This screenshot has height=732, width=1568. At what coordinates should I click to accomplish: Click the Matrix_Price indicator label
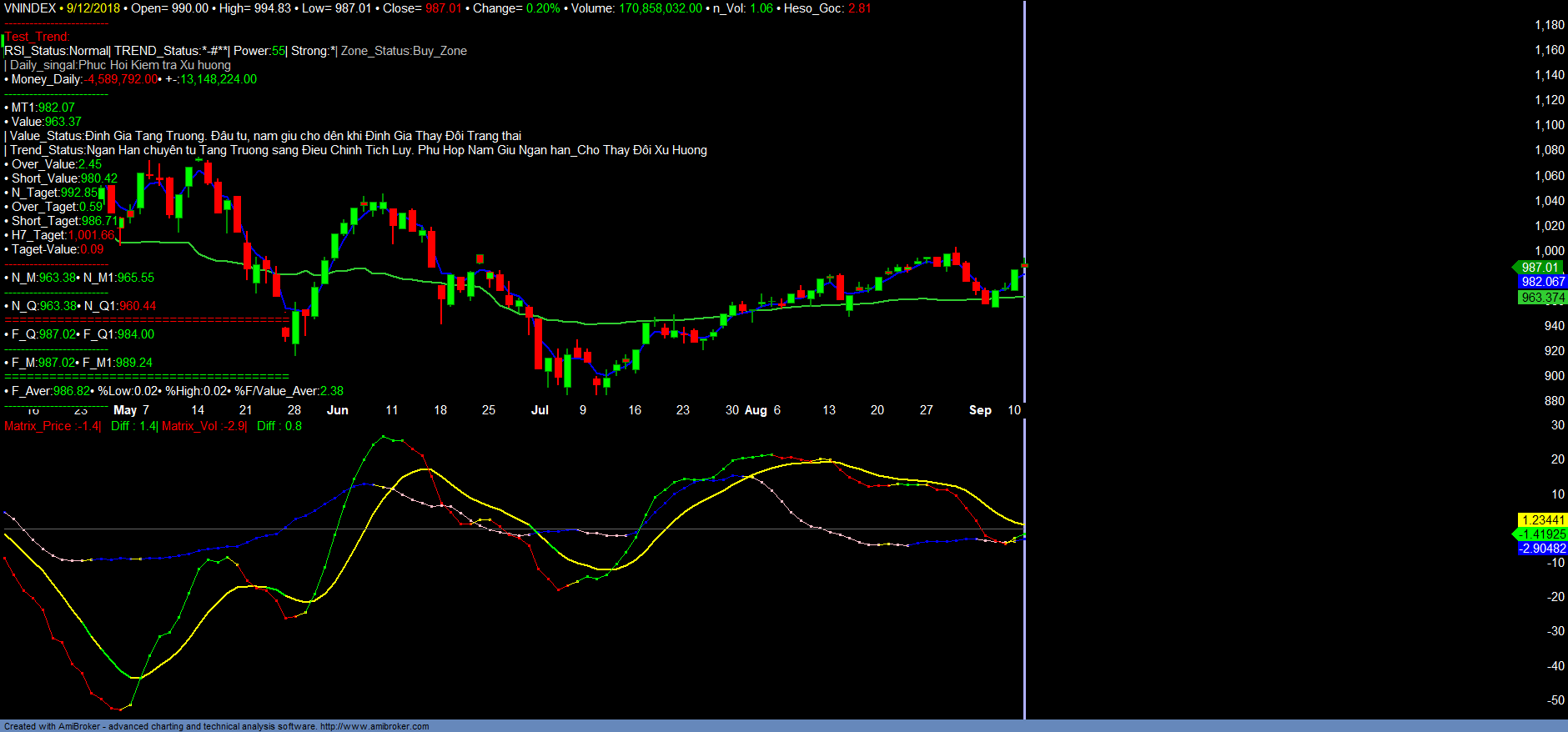[x=52, y=426]
